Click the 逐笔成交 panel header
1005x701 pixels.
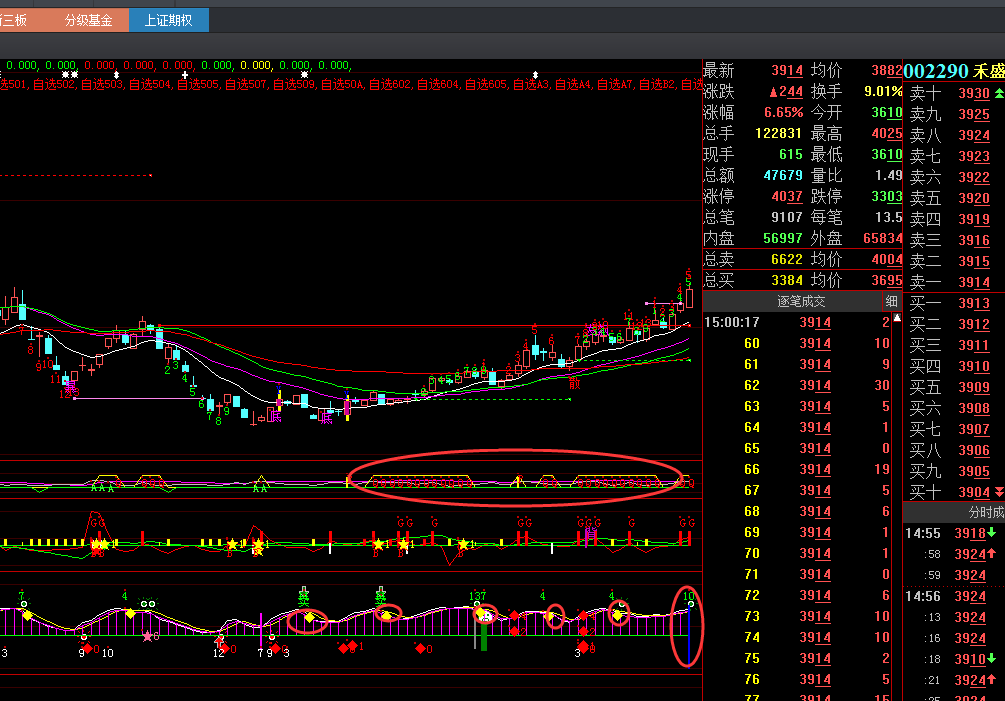click(x=801, y=301)
